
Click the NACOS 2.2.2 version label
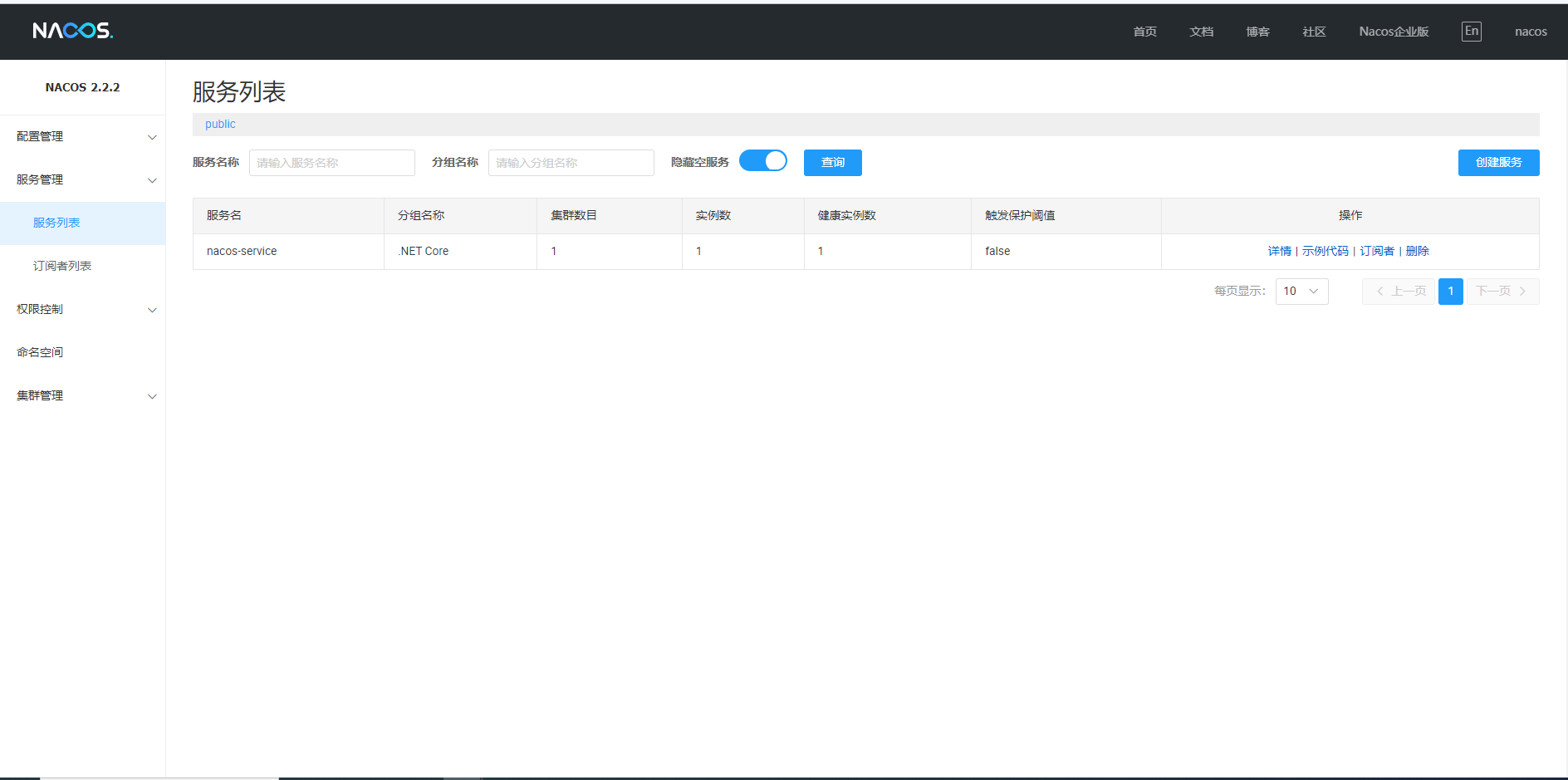tap(82, 87)
